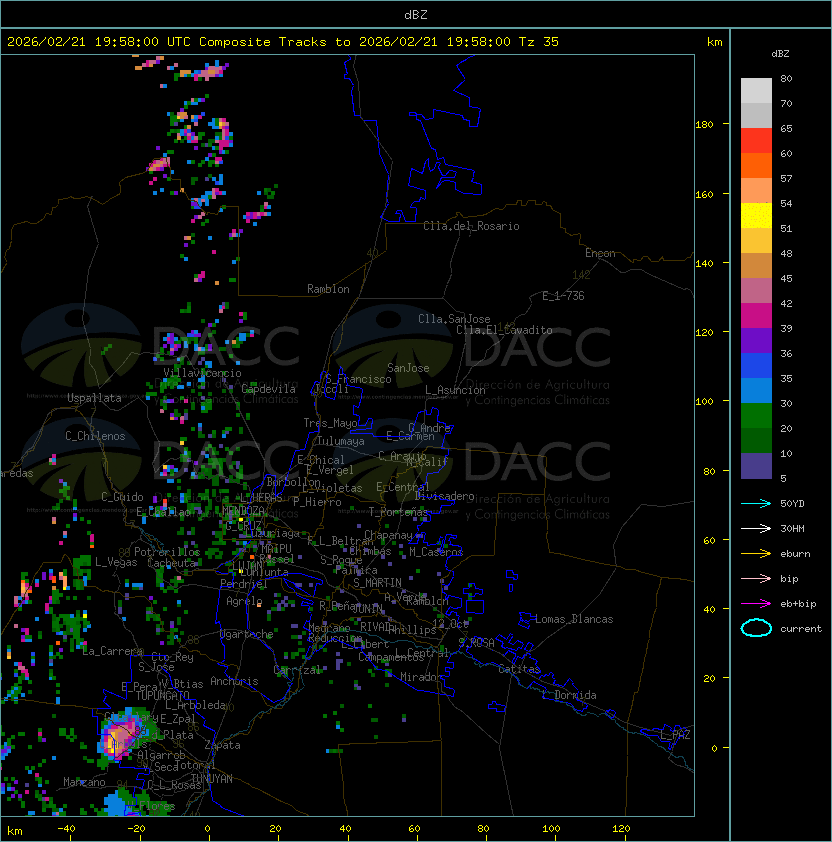832x842 pixels.
Task: Click the S_MARTIN place label
Action: coord(377,583)
